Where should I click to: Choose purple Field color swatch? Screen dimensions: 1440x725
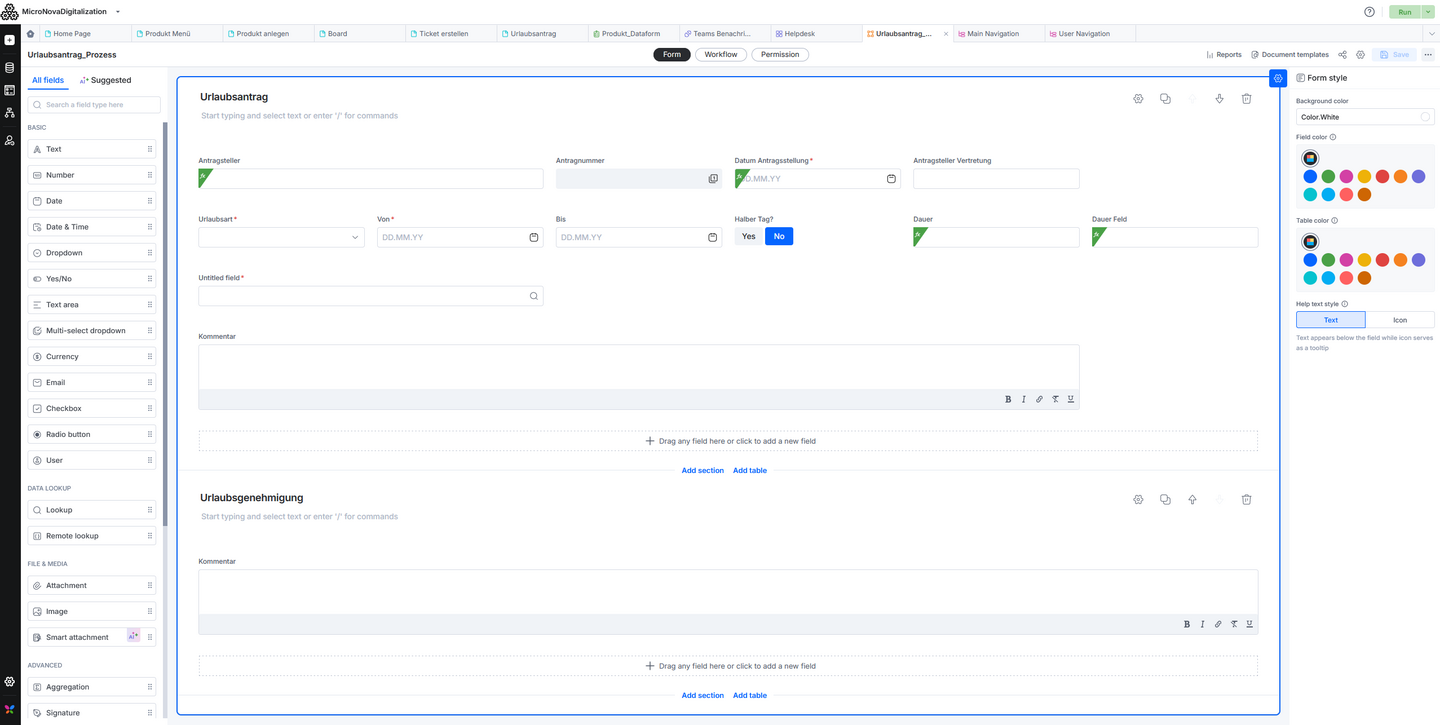[1418, 177]
